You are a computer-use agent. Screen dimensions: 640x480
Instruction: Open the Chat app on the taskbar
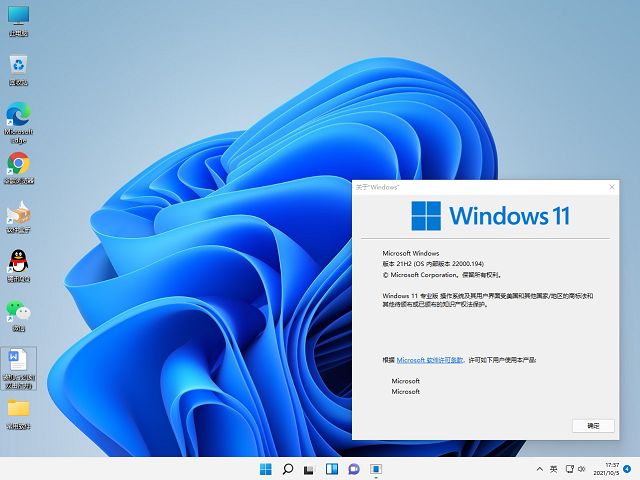tap(353, 468)
